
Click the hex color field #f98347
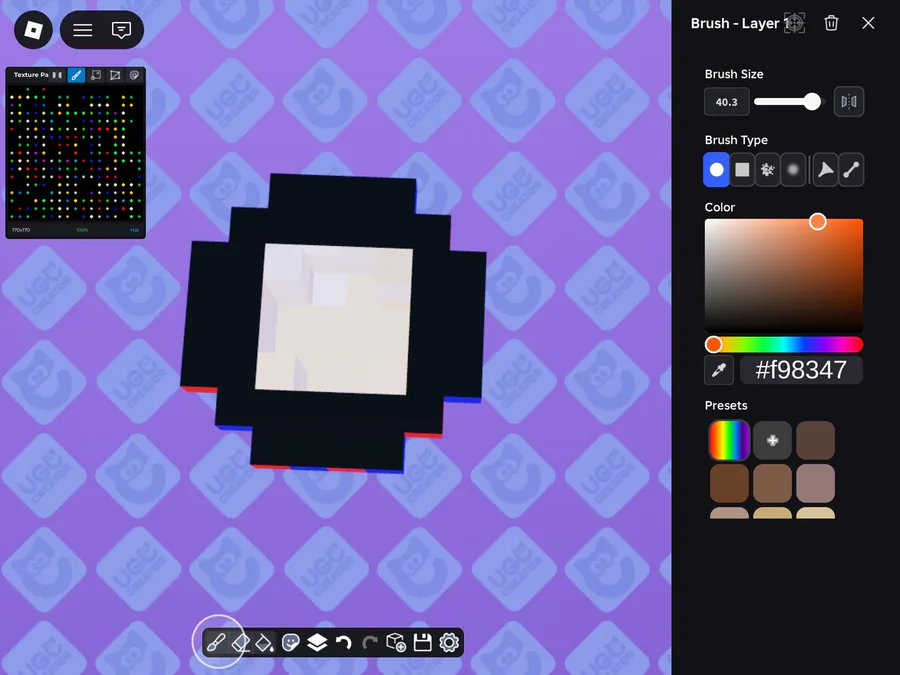point(801,370)
